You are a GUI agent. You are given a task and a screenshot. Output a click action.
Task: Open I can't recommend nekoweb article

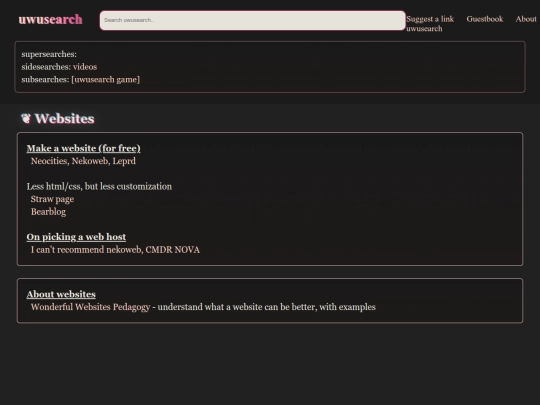coord(86,250)
